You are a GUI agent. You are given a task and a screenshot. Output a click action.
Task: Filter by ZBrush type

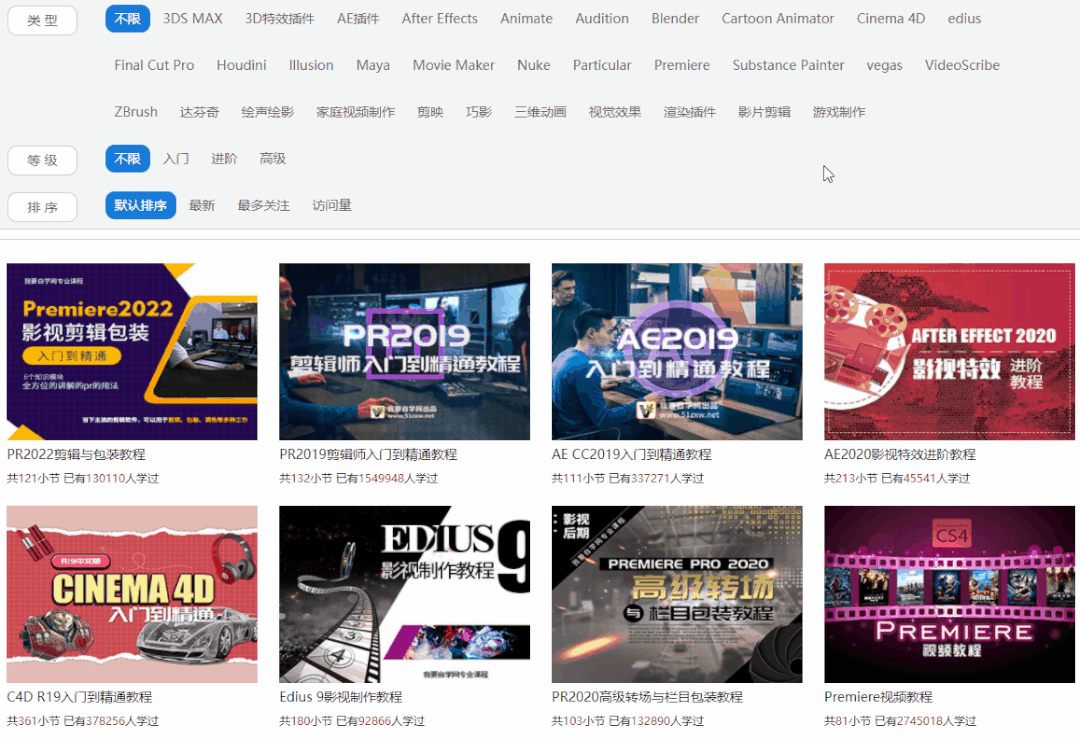click(x=136, y=112)
